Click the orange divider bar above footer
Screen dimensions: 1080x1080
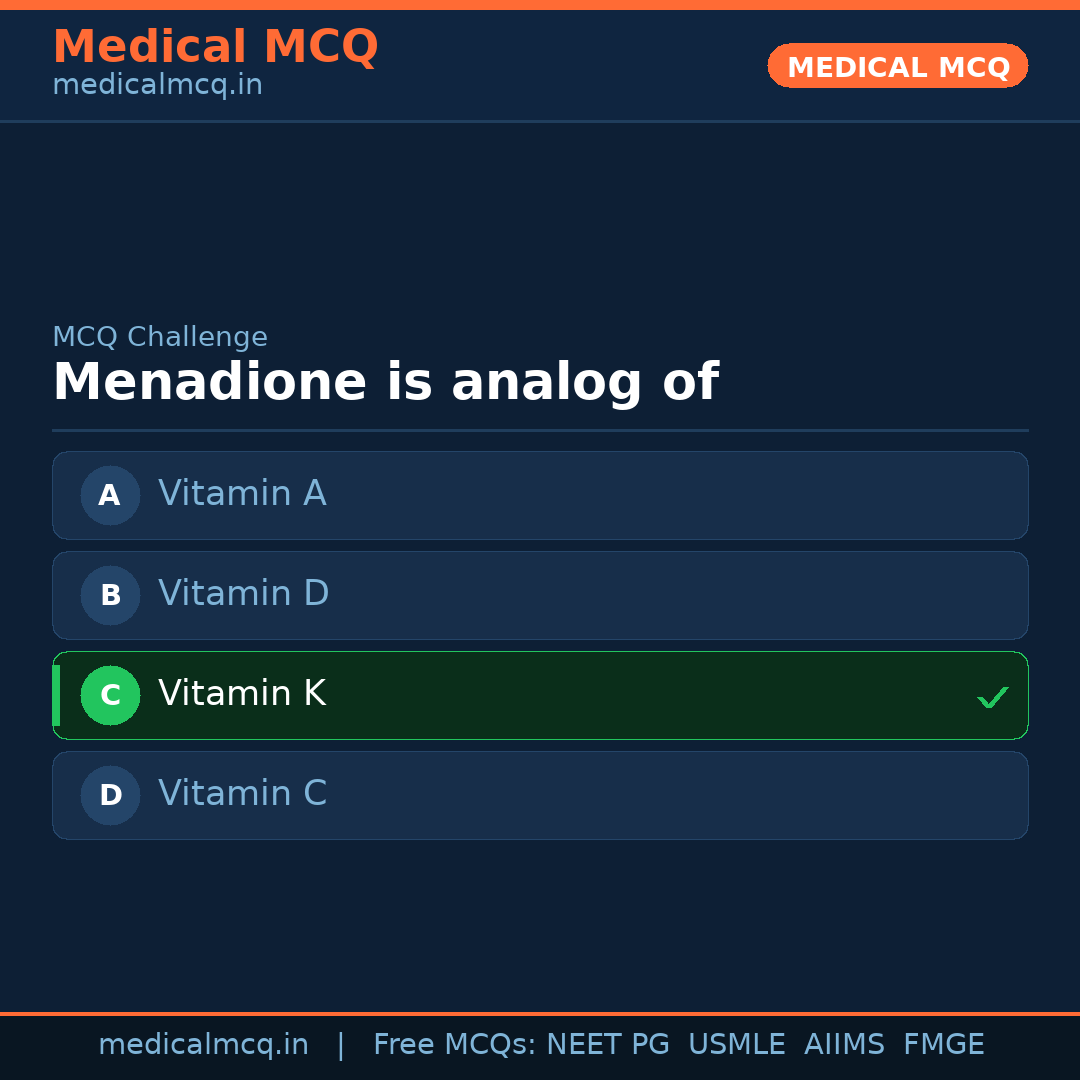(540, 1012)
